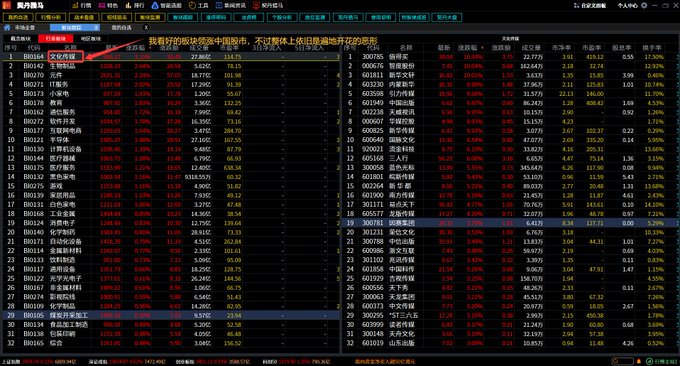Select the BI0270 元件 sector row
The width and height of the screenshot is (680, 366).
pos(171,75)
